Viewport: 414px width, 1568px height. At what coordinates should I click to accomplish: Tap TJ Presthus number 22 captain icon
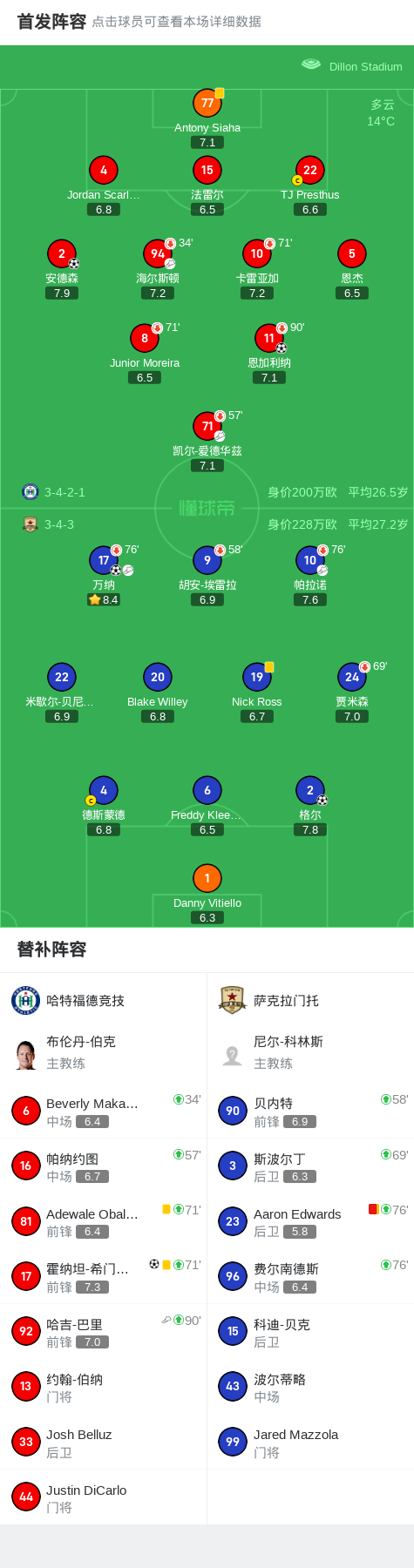(x=310, y=170)
